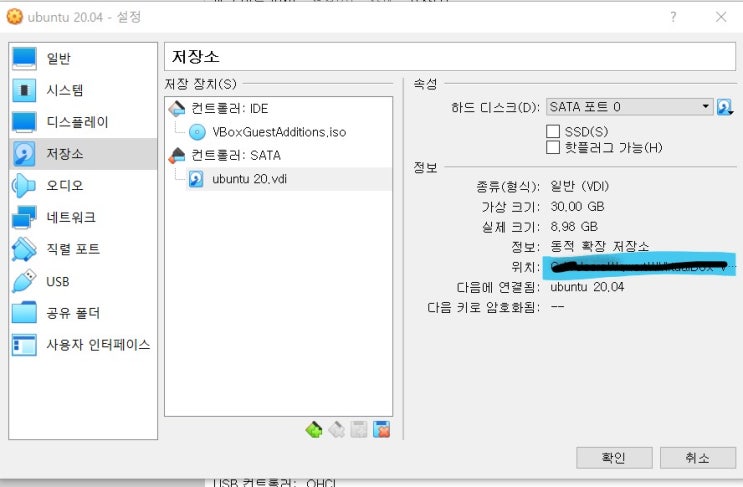Select the 저장소 settings category
The width and height of the screenshot is (743, 487).
click(83, 153)
